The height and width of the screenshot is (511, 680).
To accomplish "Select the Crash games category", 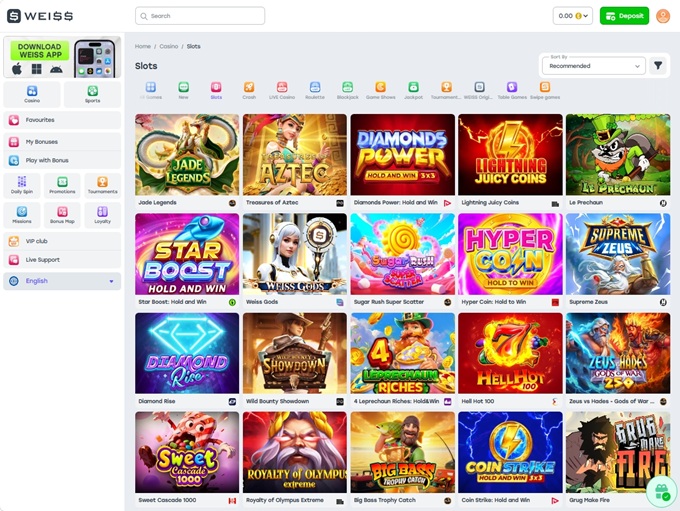I will coord(249,90).
